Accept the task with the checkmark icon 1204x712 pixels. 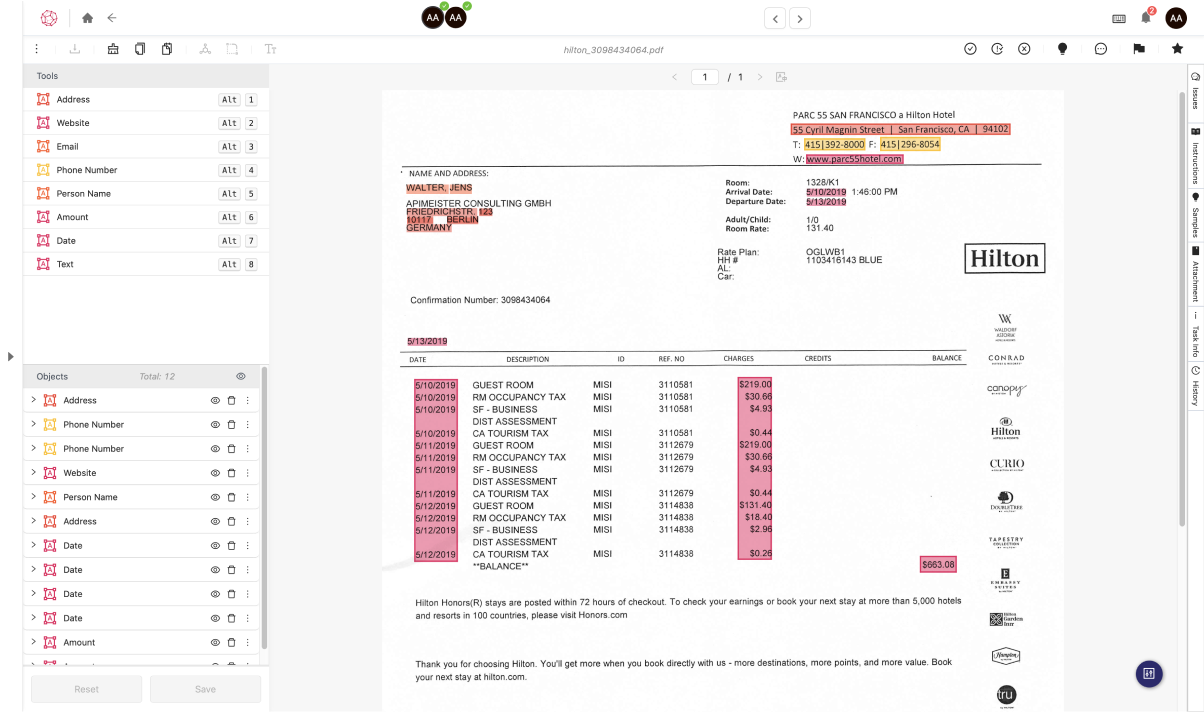pyautogui.click(x=970, y=49)
